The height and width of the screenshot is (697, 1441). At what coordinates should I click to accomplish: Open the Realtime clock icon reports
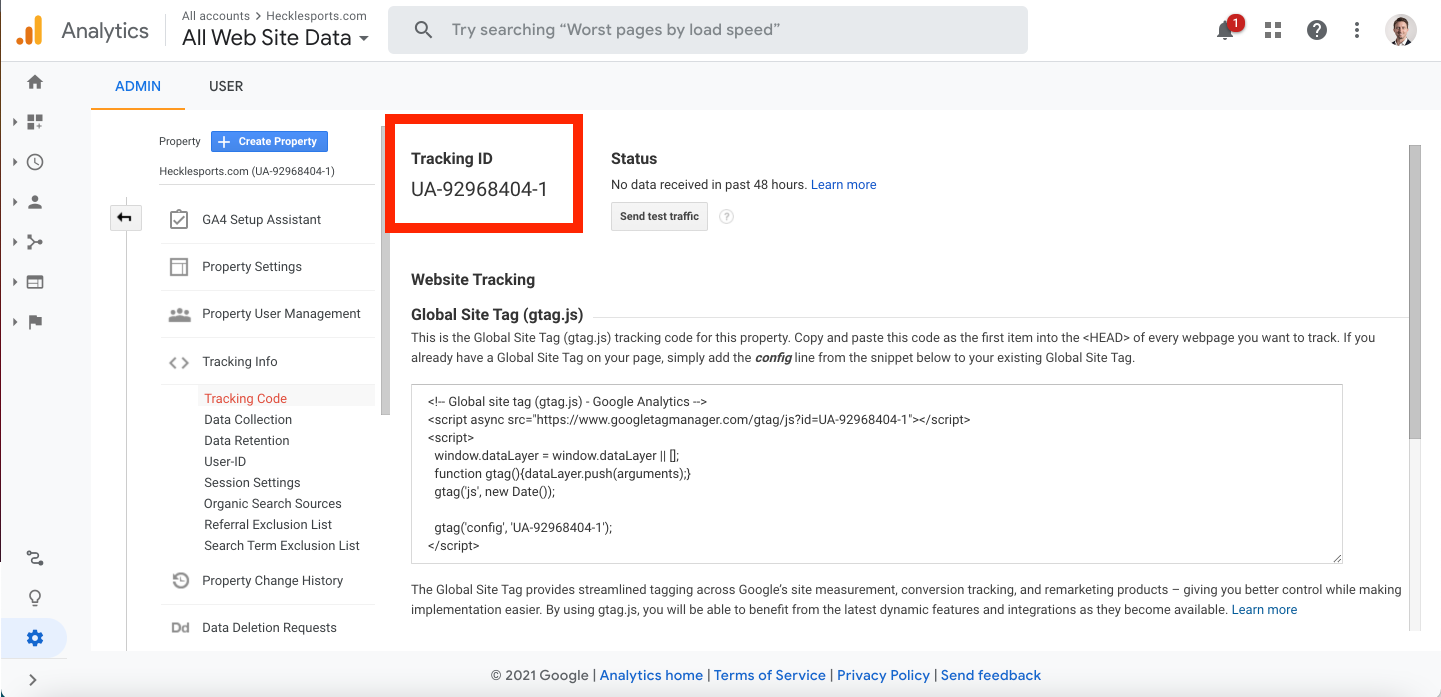point(35,162)
